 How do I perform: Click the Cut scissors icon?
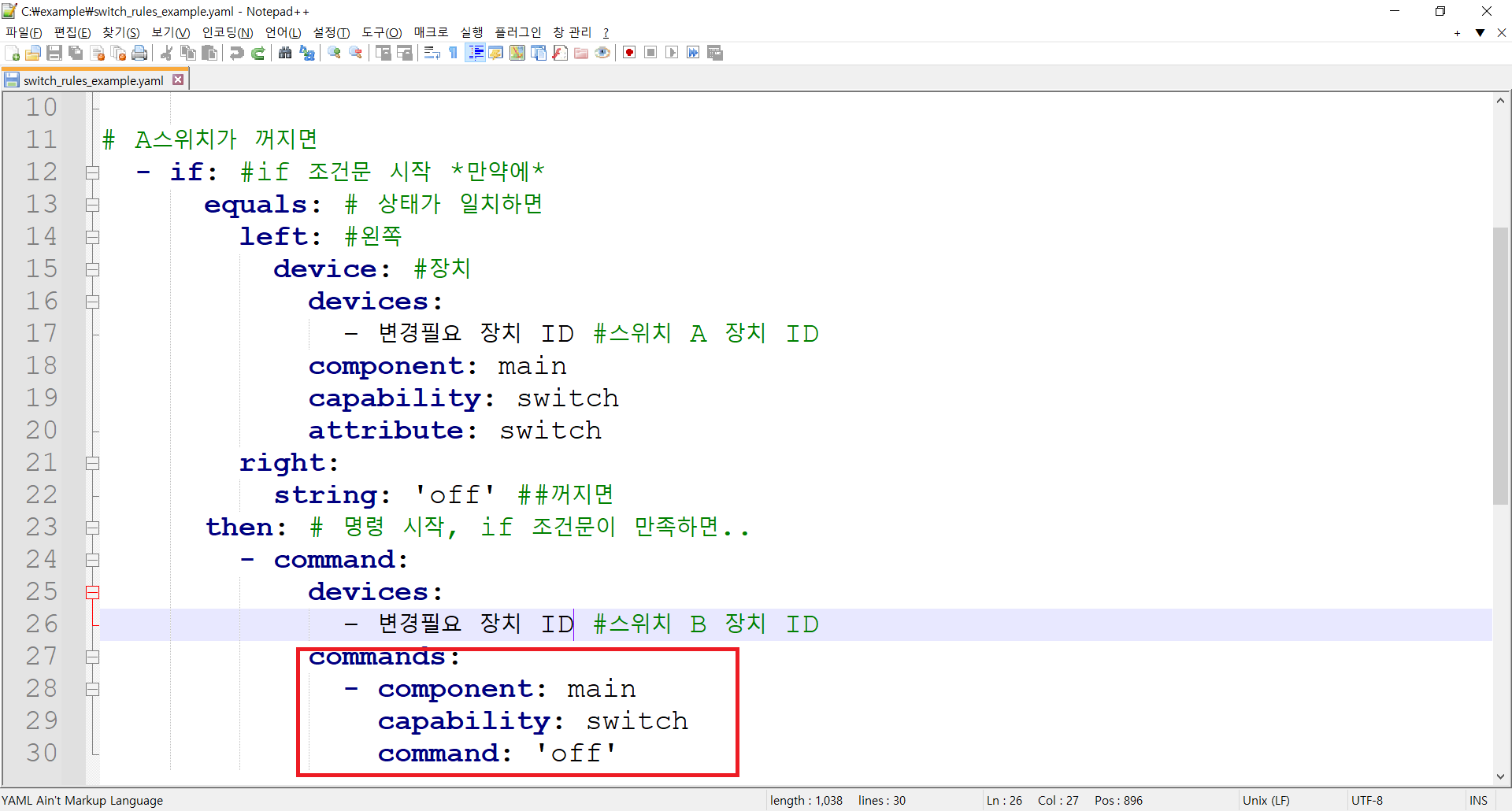tap(166, 53)
